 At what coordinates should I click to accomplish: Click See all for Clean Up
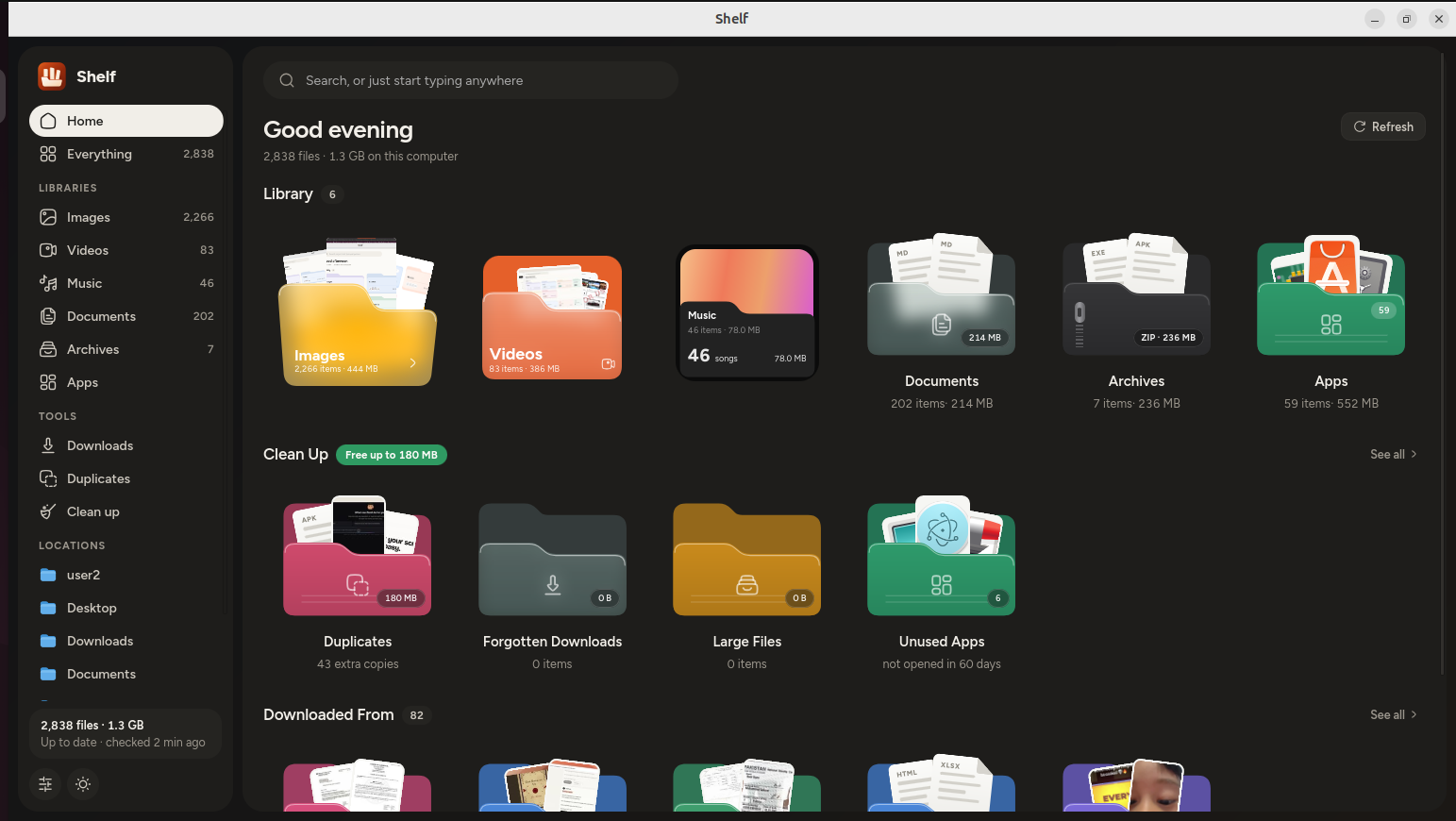tap(1394, 454)
